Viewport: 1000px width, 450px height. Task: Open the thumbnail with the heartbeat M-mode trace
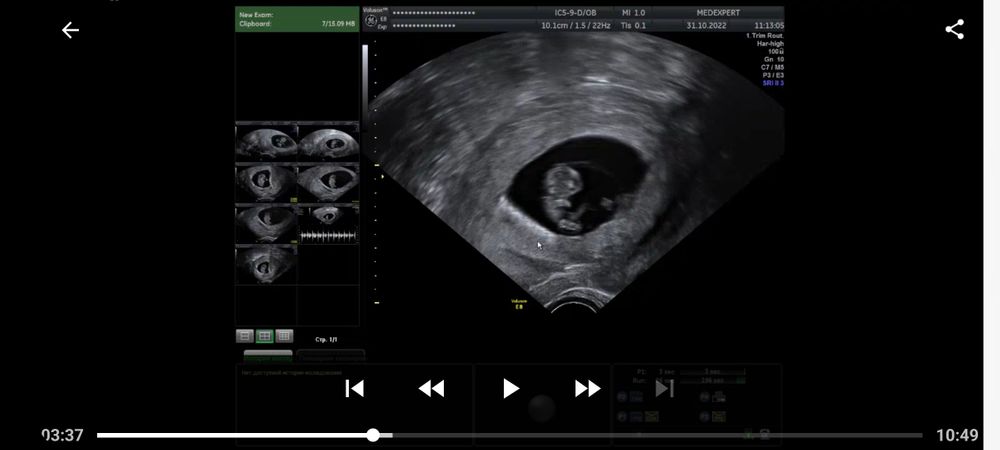coord(328,224)
